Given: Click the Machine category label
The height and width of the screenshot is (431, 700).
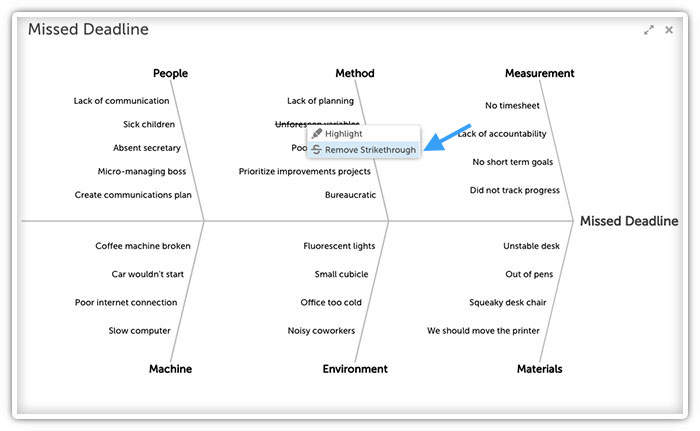Looking at the screenshot, I should coord(171,369).
